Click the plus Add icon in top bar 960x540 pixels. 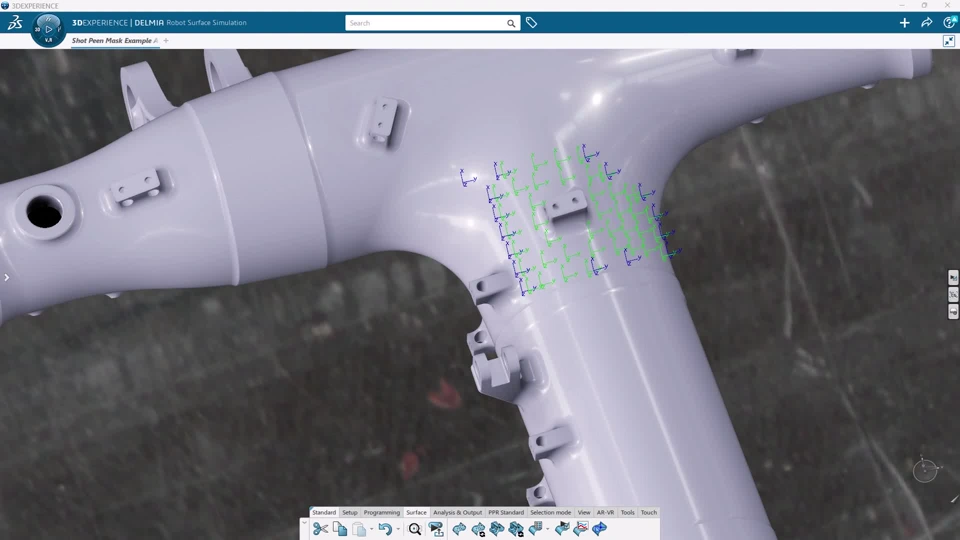[x=904, y=23]
